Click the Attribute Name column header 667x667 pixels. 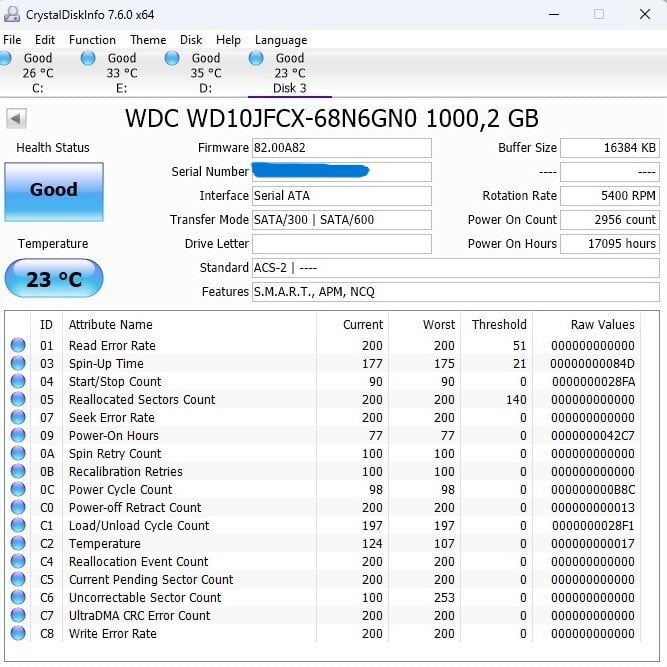pos(111,325)
